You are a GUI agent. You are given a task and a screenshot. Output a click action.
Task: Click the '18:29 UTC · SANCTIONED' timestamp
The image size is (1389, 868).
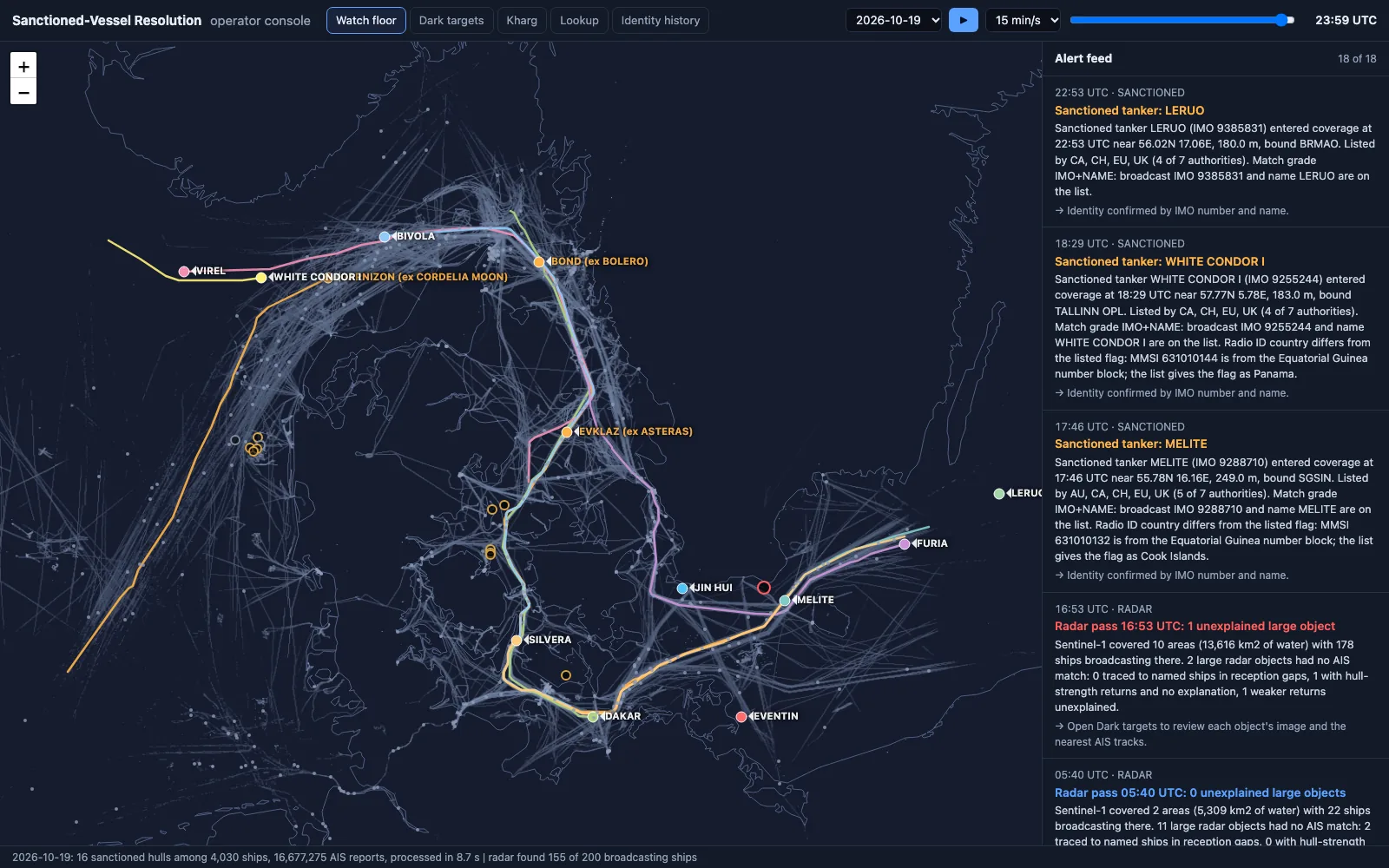click(1120, 244)
